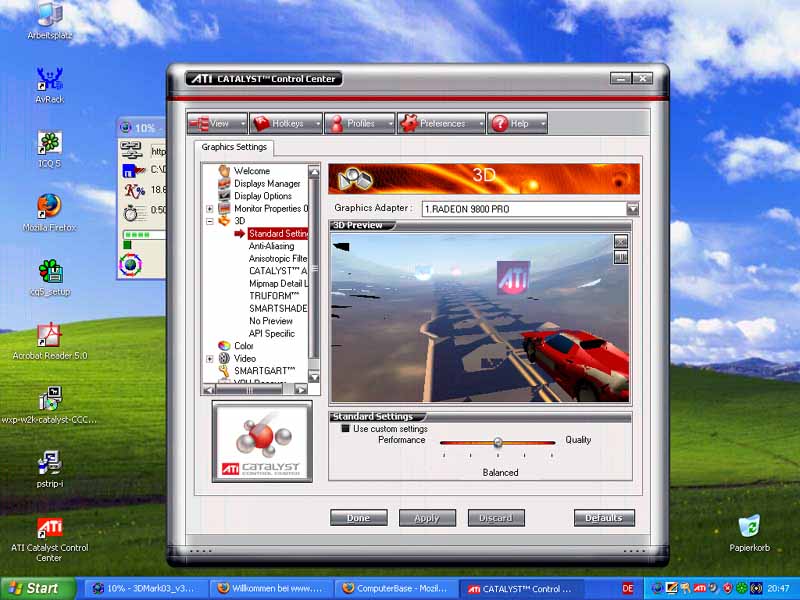The width and height of the screenshot is (800, 600).
Task: Click the Apply button
Action: coord(427,518)
